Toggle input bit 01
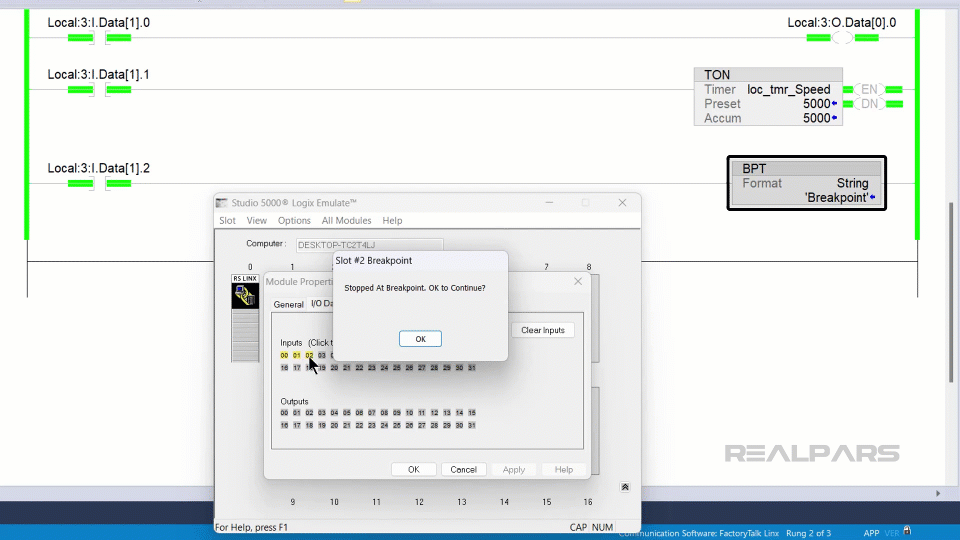960x540 pixels. tap(296, 355)
